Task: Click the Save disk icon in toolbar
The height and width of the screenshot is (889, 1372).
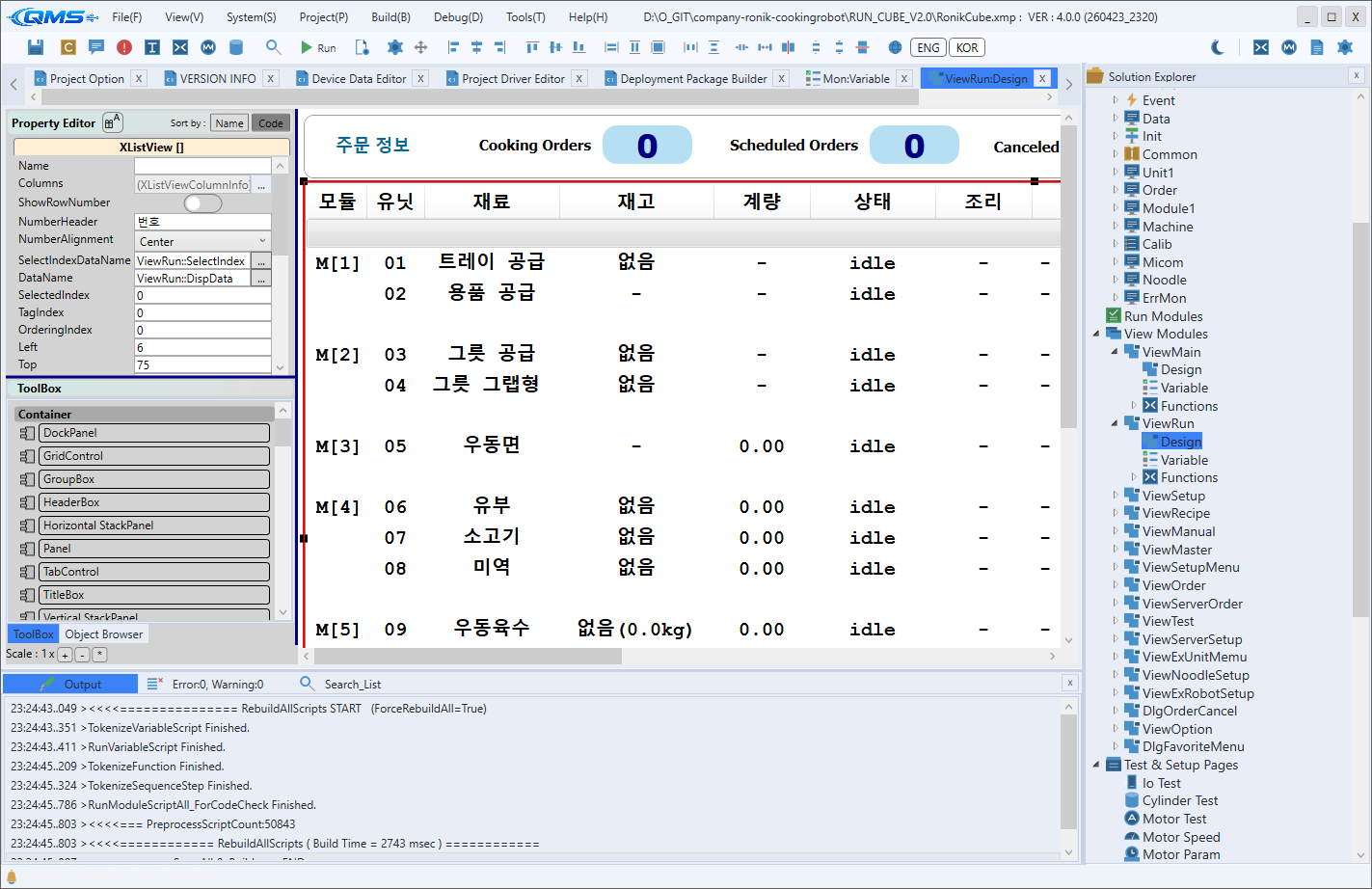Action: click(36, 47)
